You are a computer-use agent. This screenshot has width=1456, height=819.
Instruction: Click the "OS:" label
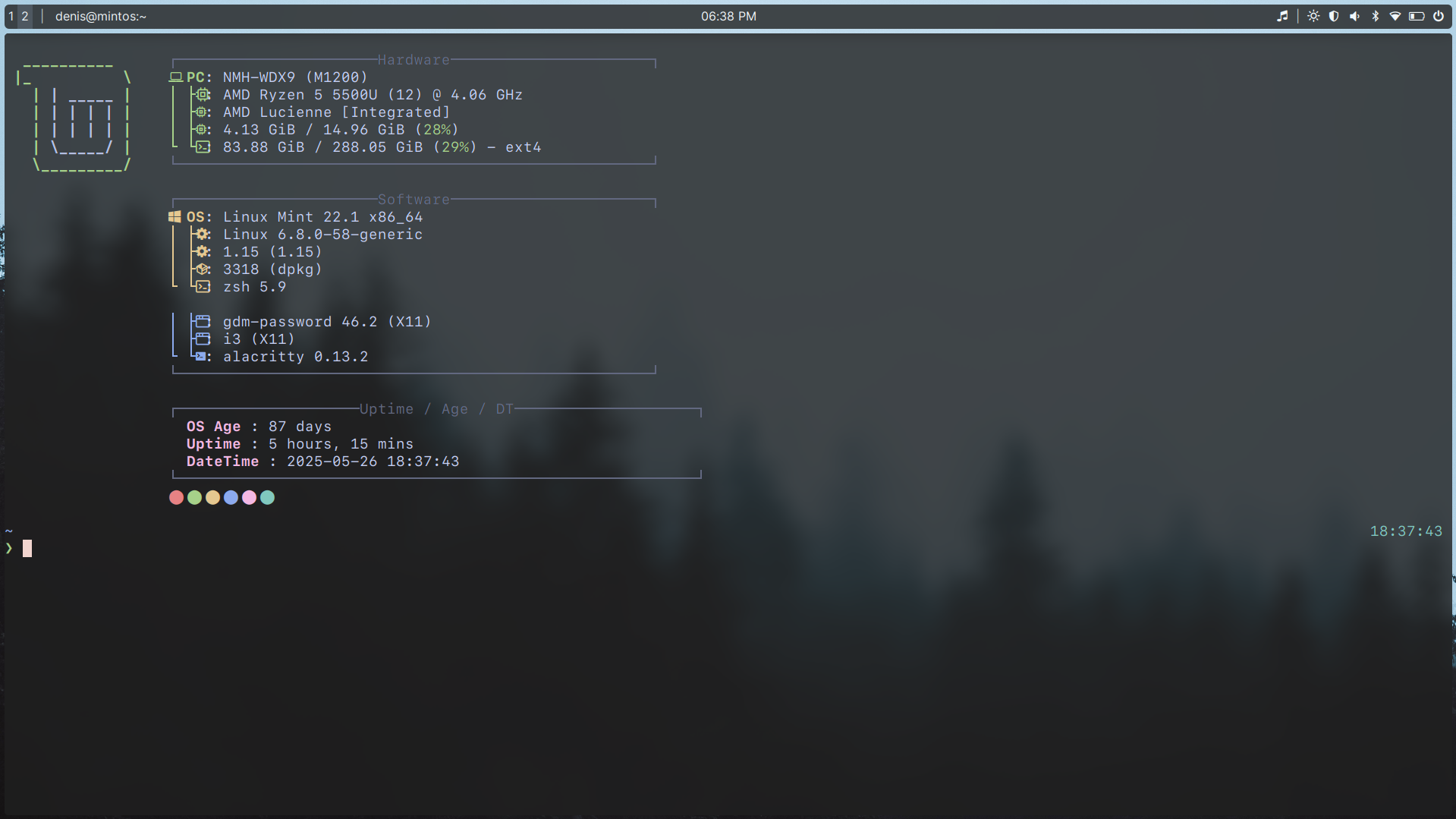tap(200, 217)
